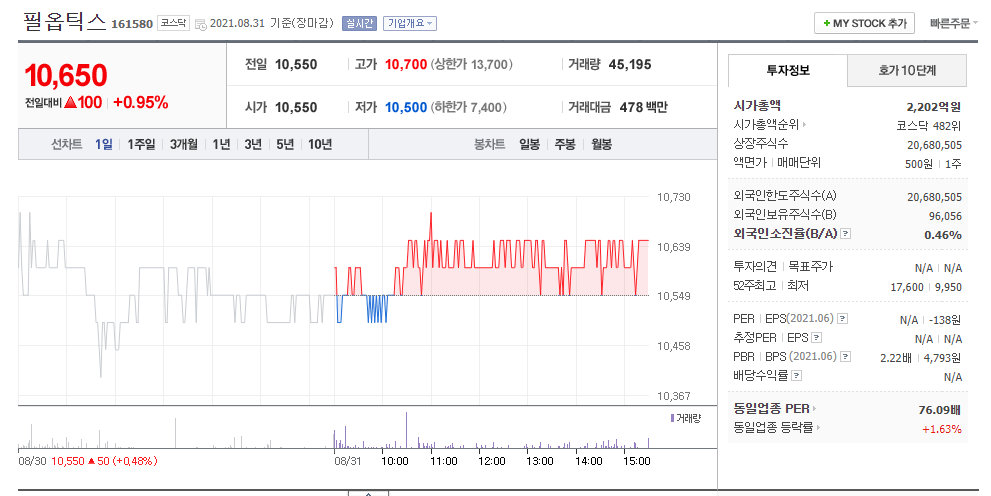Select the 3년 line chart period
The height and width of the screenshot is (496, 991).
pyautogui.click(x=253, y=145)
